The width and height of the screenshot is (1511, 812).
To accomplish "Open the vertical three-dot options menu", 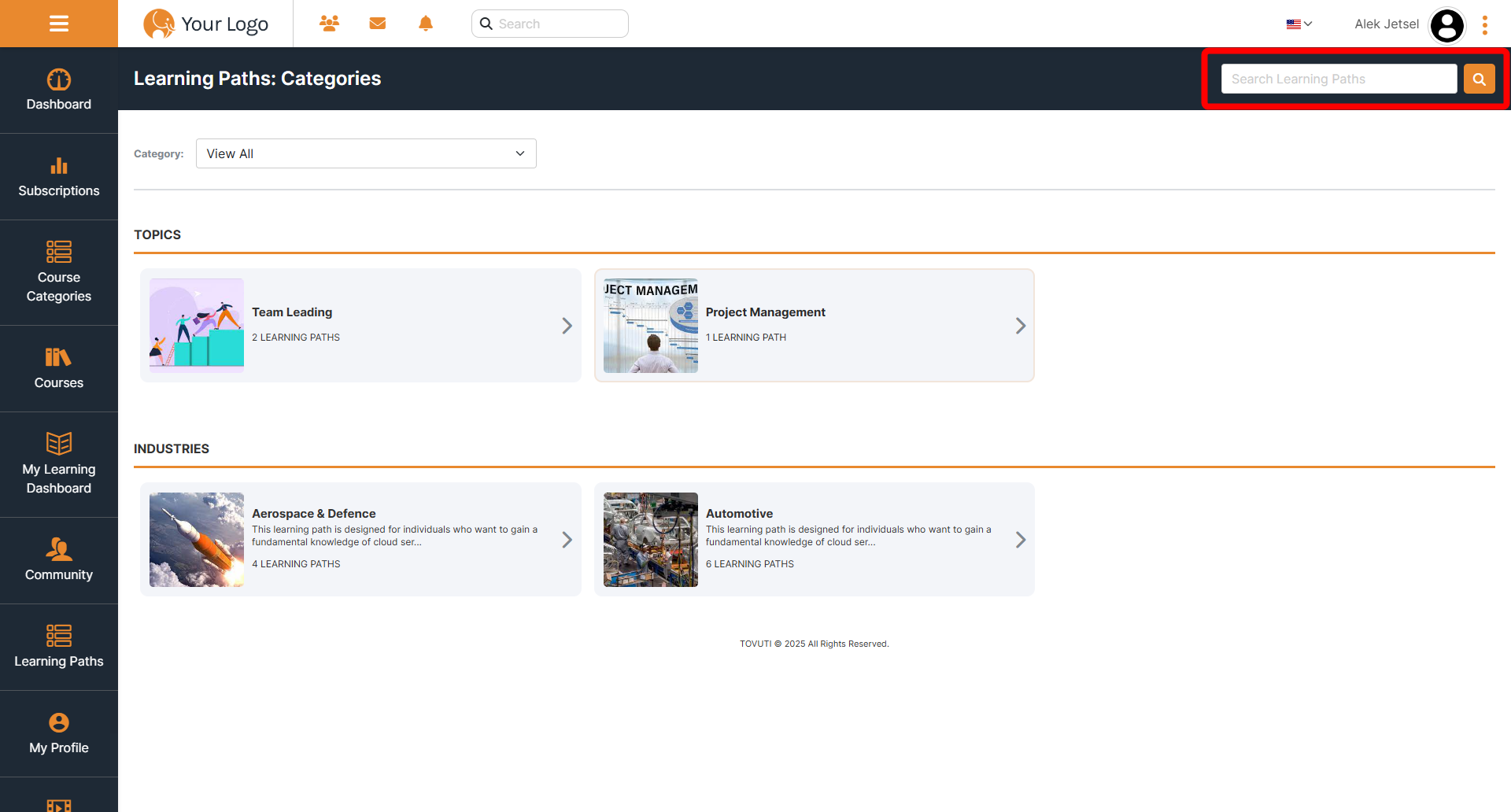I will pos(1485,25).
